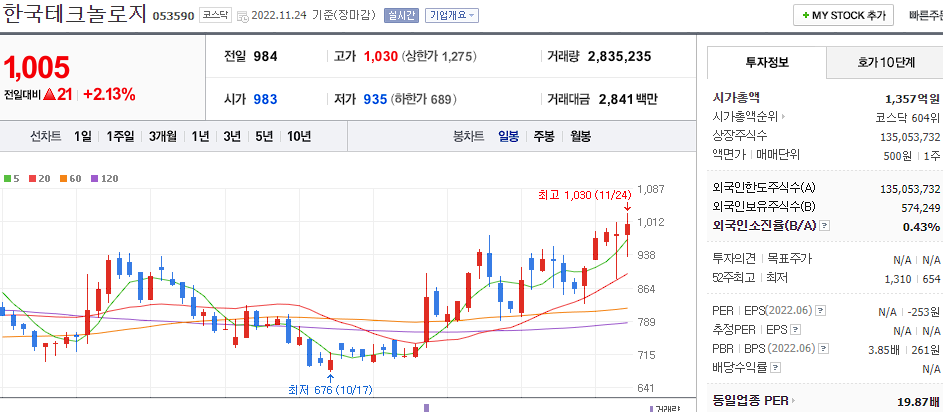
Task: Click the 실시간 badge button
Action: tap(402, 16)
